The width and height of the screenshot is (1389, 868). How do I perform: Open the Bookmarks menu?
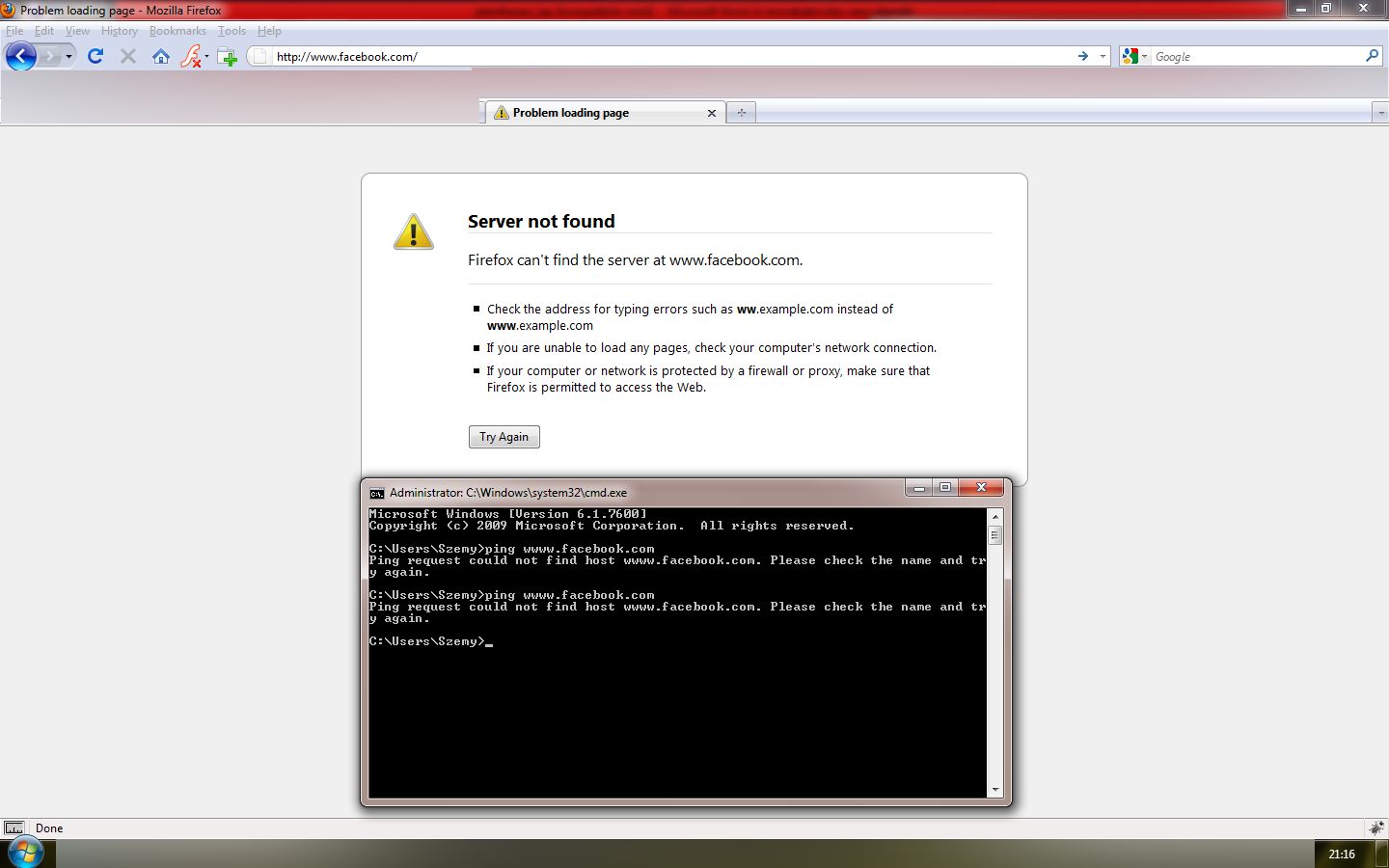click(177, 31)
